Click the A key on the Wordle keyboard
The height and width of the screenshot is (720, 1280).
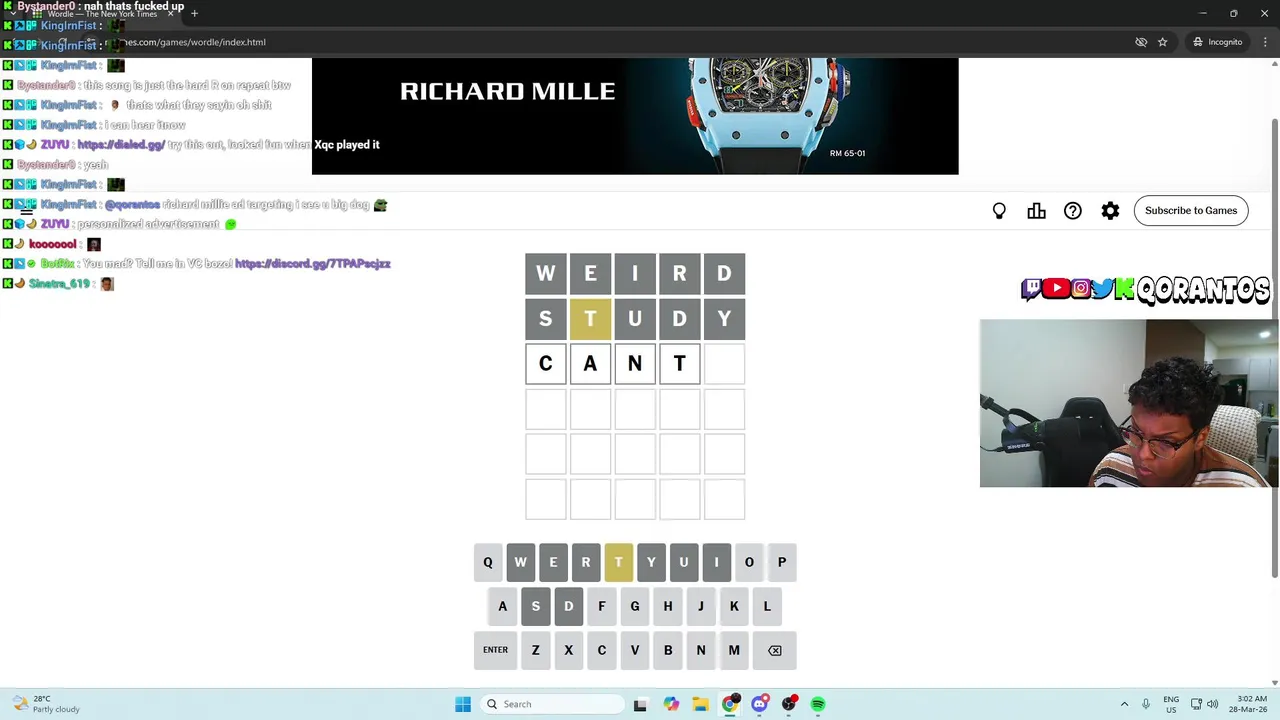(x=502, y=606)
